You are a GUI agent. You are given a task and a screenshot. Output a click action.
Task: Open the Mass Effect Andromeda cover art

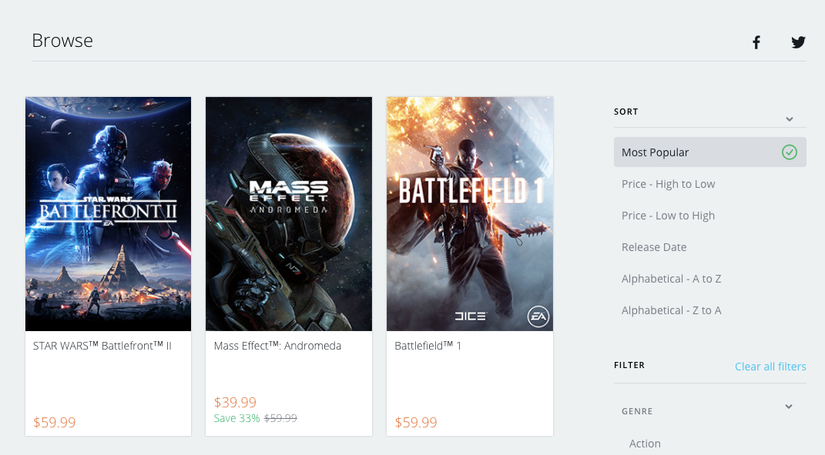coord(289,213)
